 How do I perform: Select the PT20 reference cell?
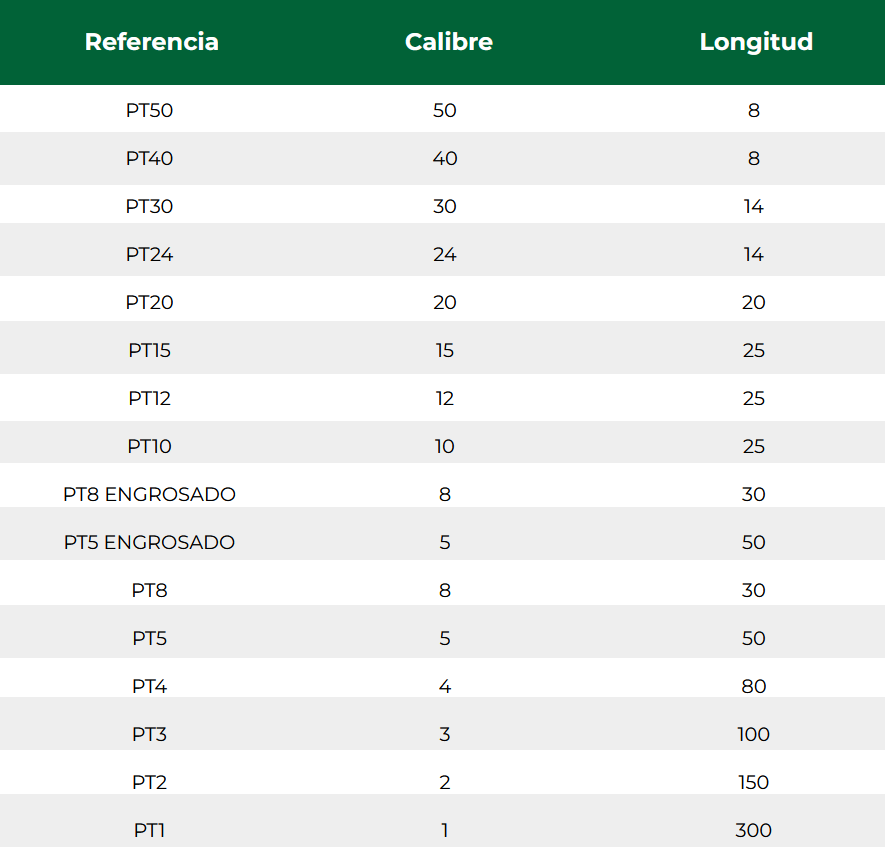tap(149, 302)
